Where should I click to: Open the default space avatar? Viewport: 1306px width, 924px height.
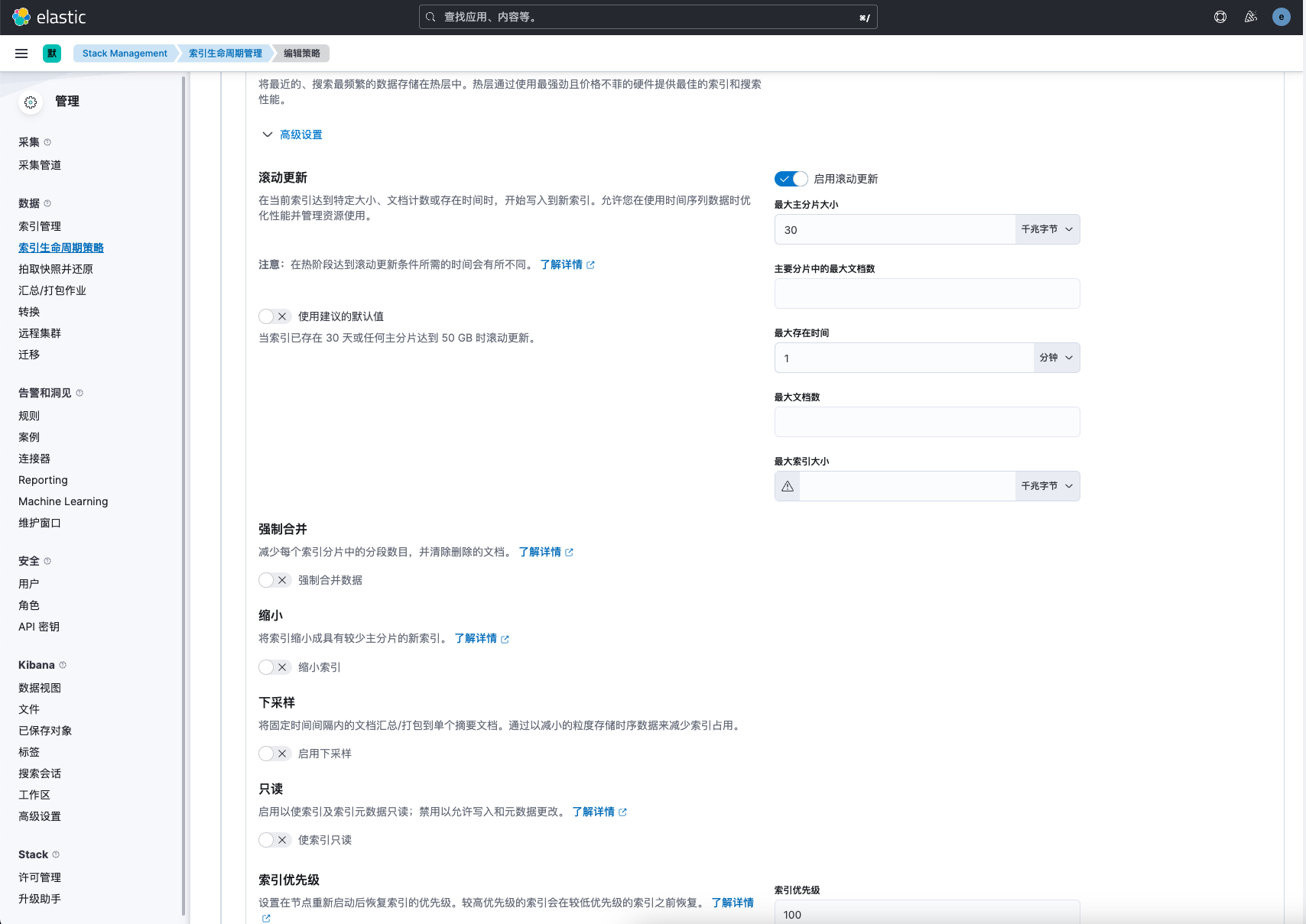tap(52, 53)
